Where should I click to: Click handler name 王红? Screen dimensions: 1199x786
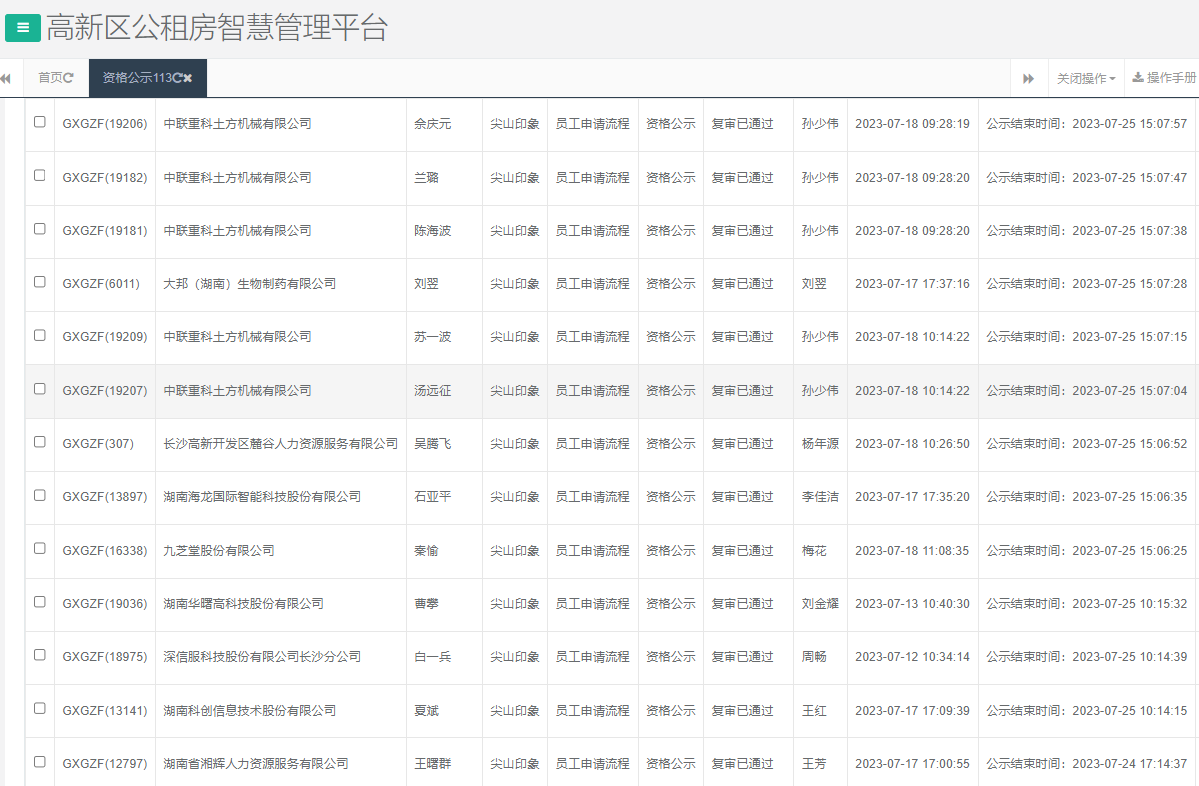814,710
